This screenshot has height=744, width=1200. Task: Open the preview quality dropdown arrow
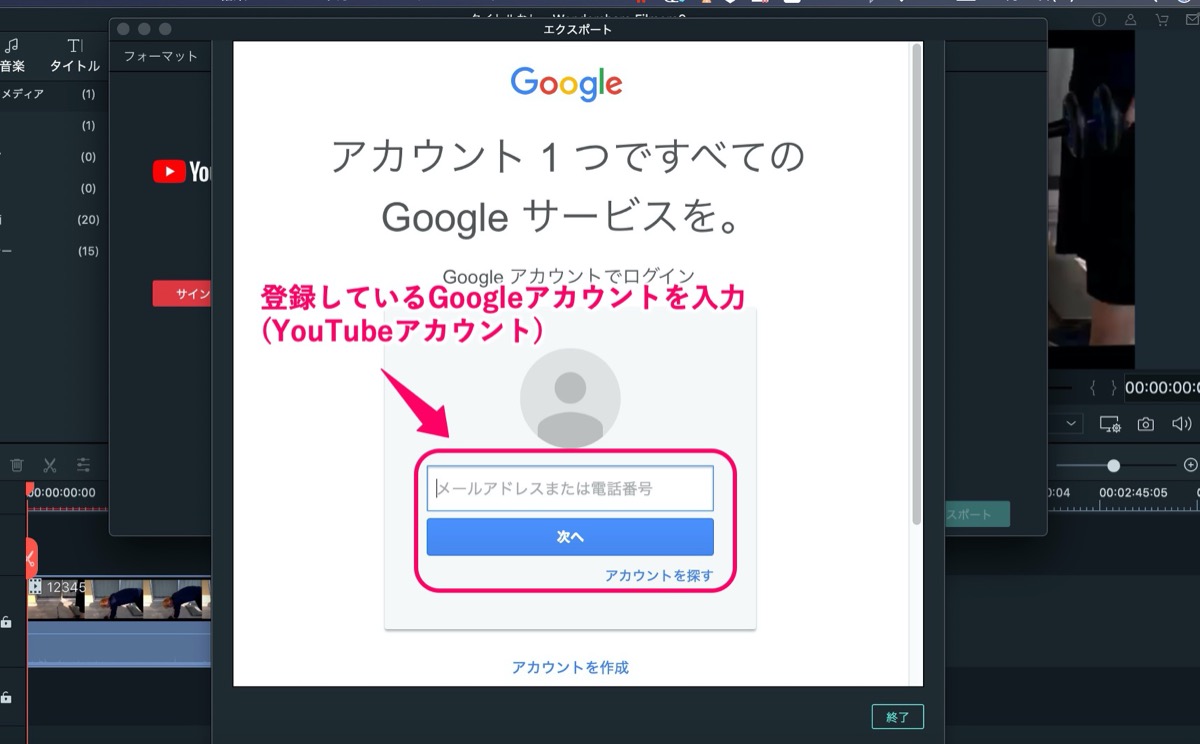pyautogui.click(x=1071, y=424)
